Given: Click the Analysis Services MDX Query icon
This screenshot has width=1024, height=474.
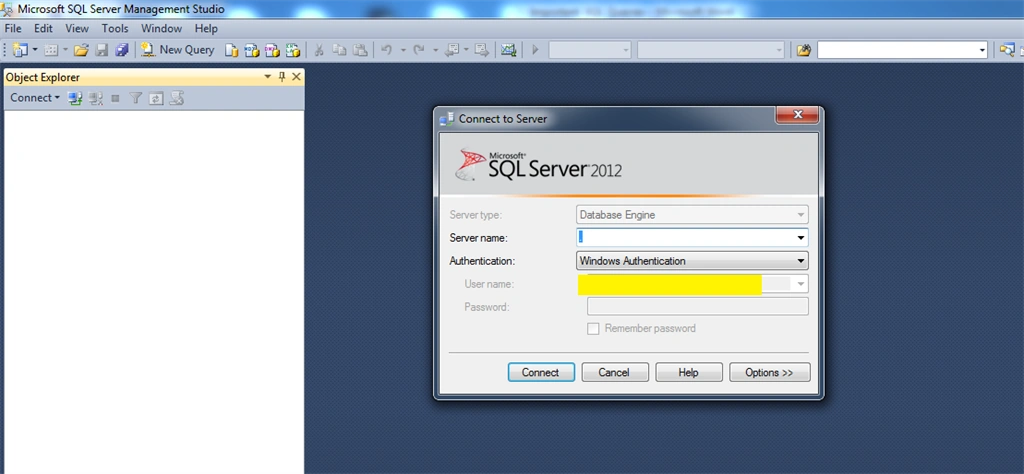Looking at the screenshot, I should pos(251,50).
